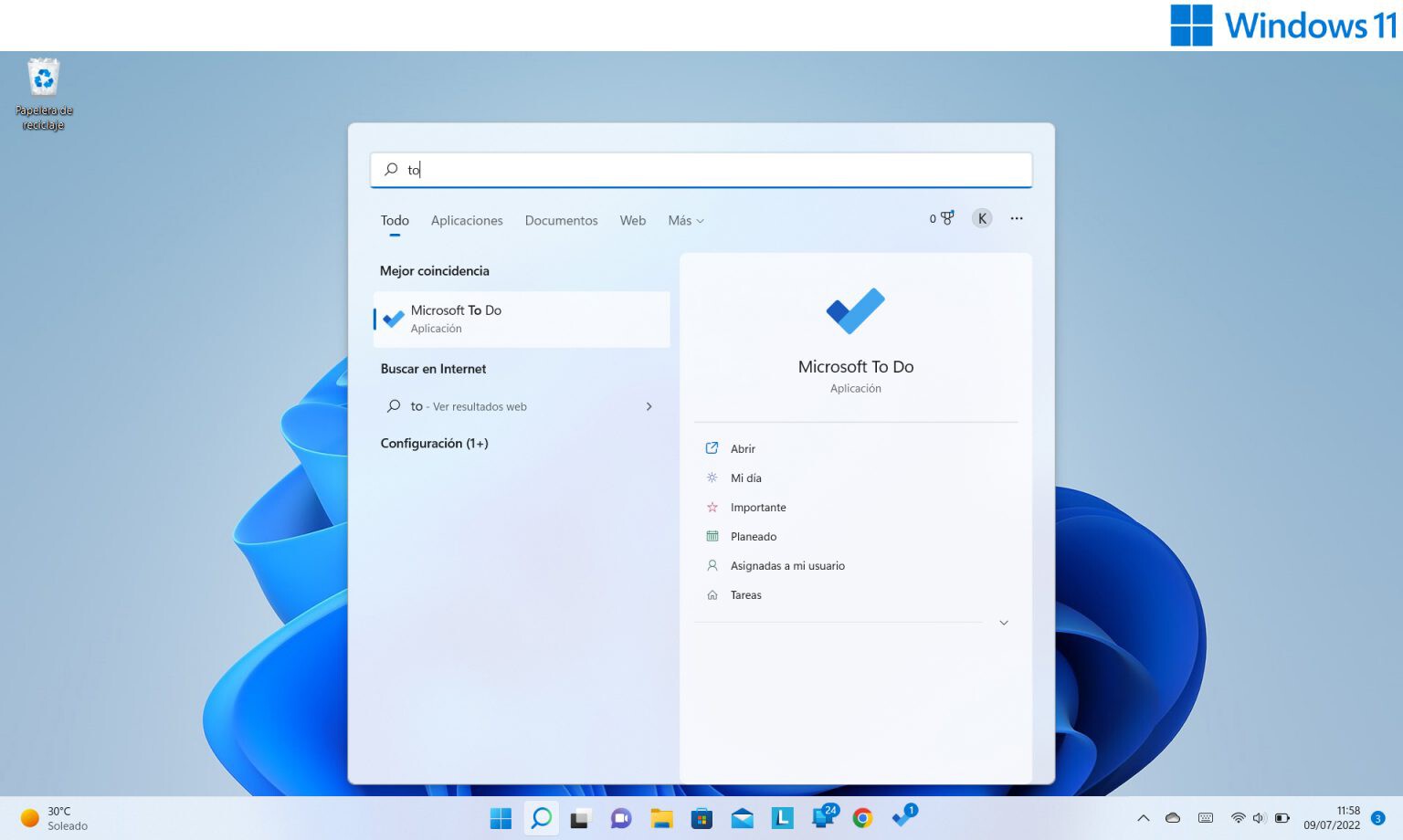Switch to the Documentos tab

point(561,220)
